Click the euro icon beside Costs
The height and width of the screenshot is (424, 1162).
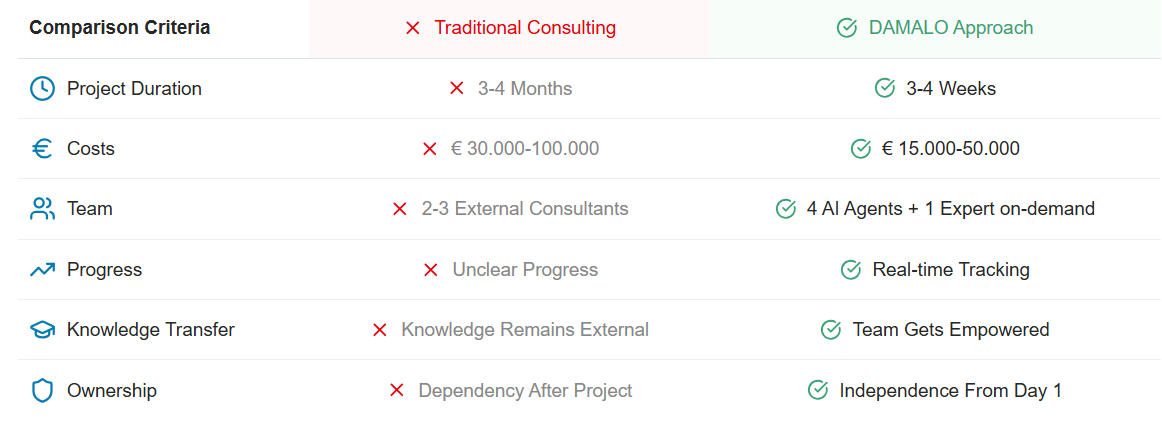[42, 149]
